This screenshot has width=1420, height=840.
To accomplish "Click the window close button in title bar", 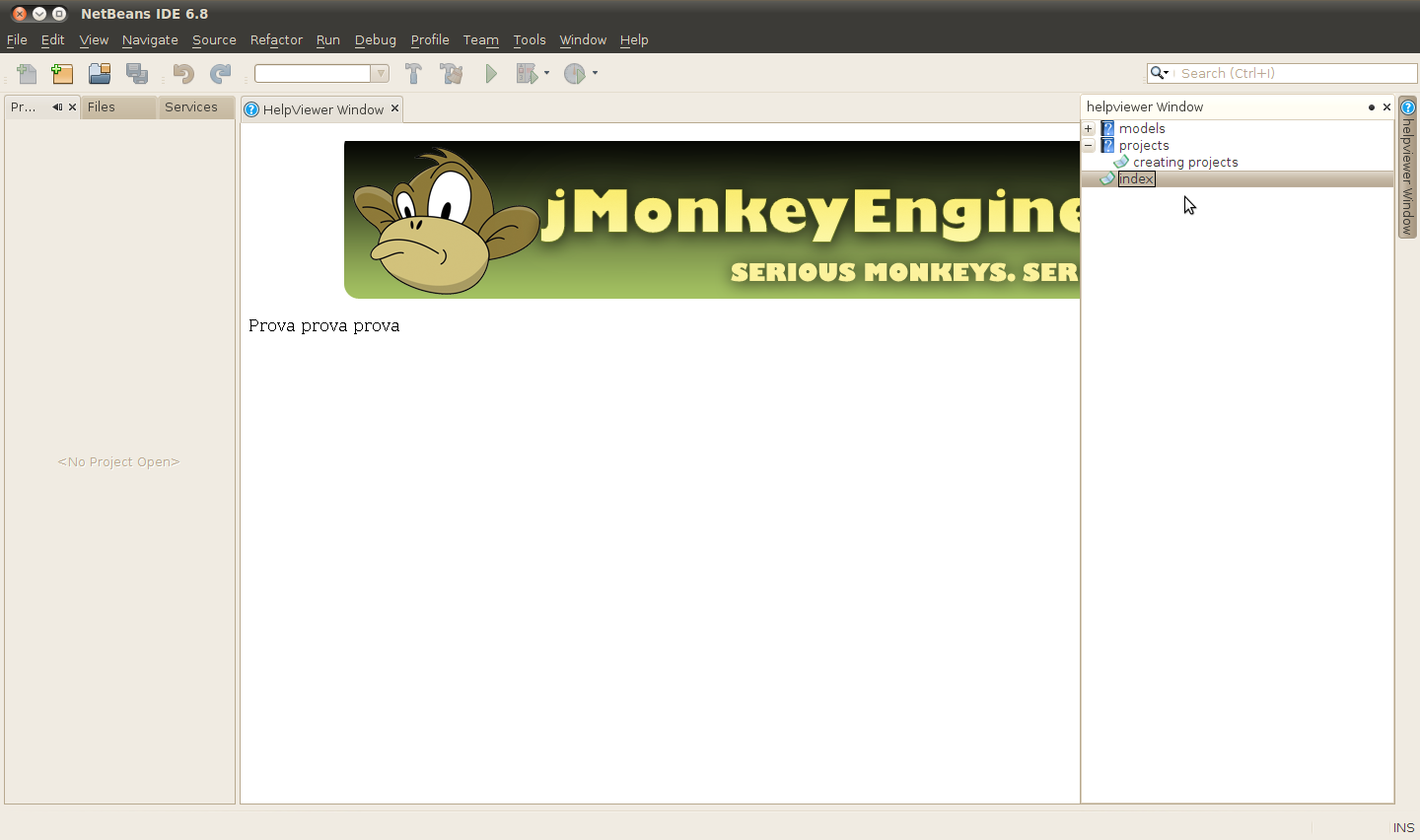I will click(x=20, y=14).
